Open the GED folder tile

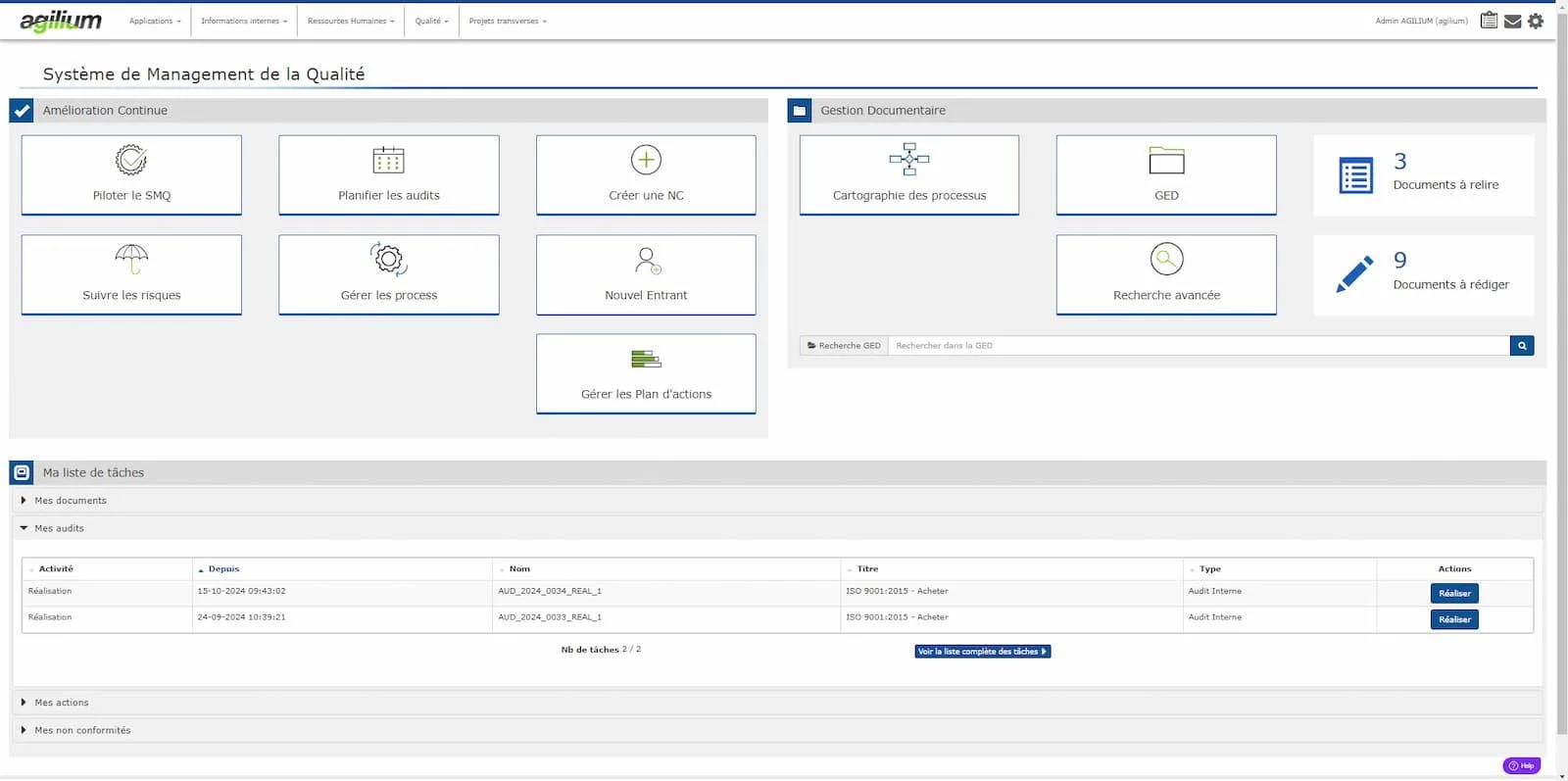(1166, 174)
